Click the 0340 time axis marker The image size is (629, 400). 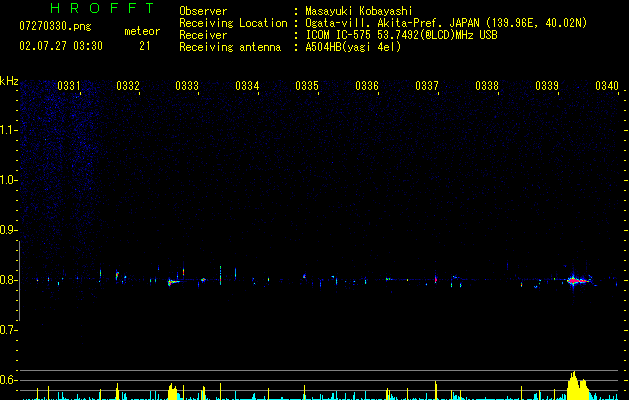pos(607,85)
